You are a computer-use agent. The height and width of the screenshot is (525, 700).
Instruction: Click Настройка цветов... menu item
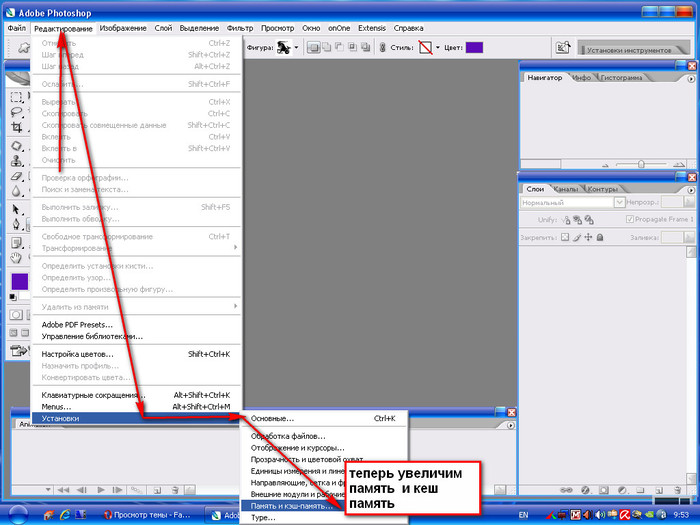137,354
